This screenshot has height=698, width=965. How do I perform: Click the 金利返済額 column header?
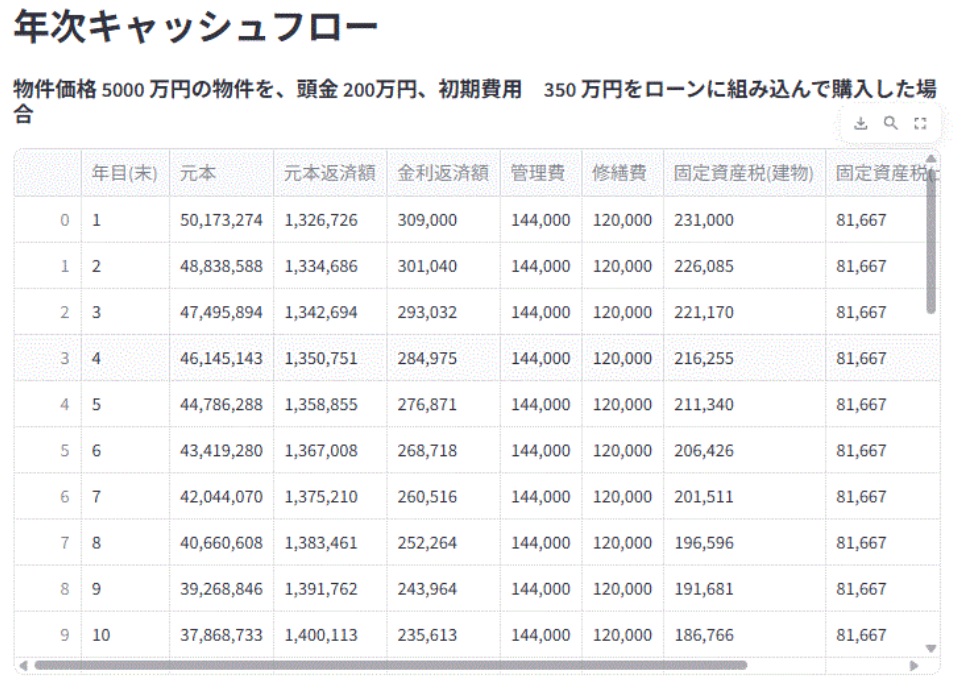click(443, 173)
